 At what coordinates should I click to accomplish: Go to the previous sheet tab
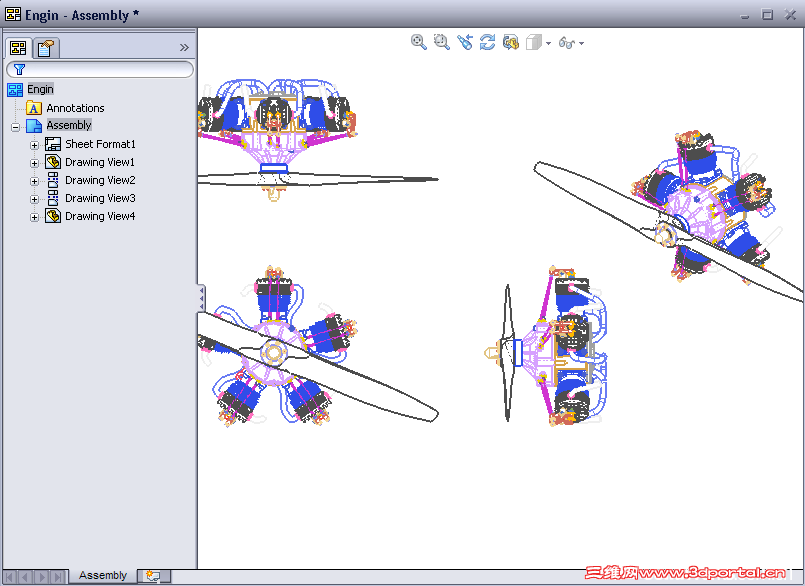click(x=26, y=577)
